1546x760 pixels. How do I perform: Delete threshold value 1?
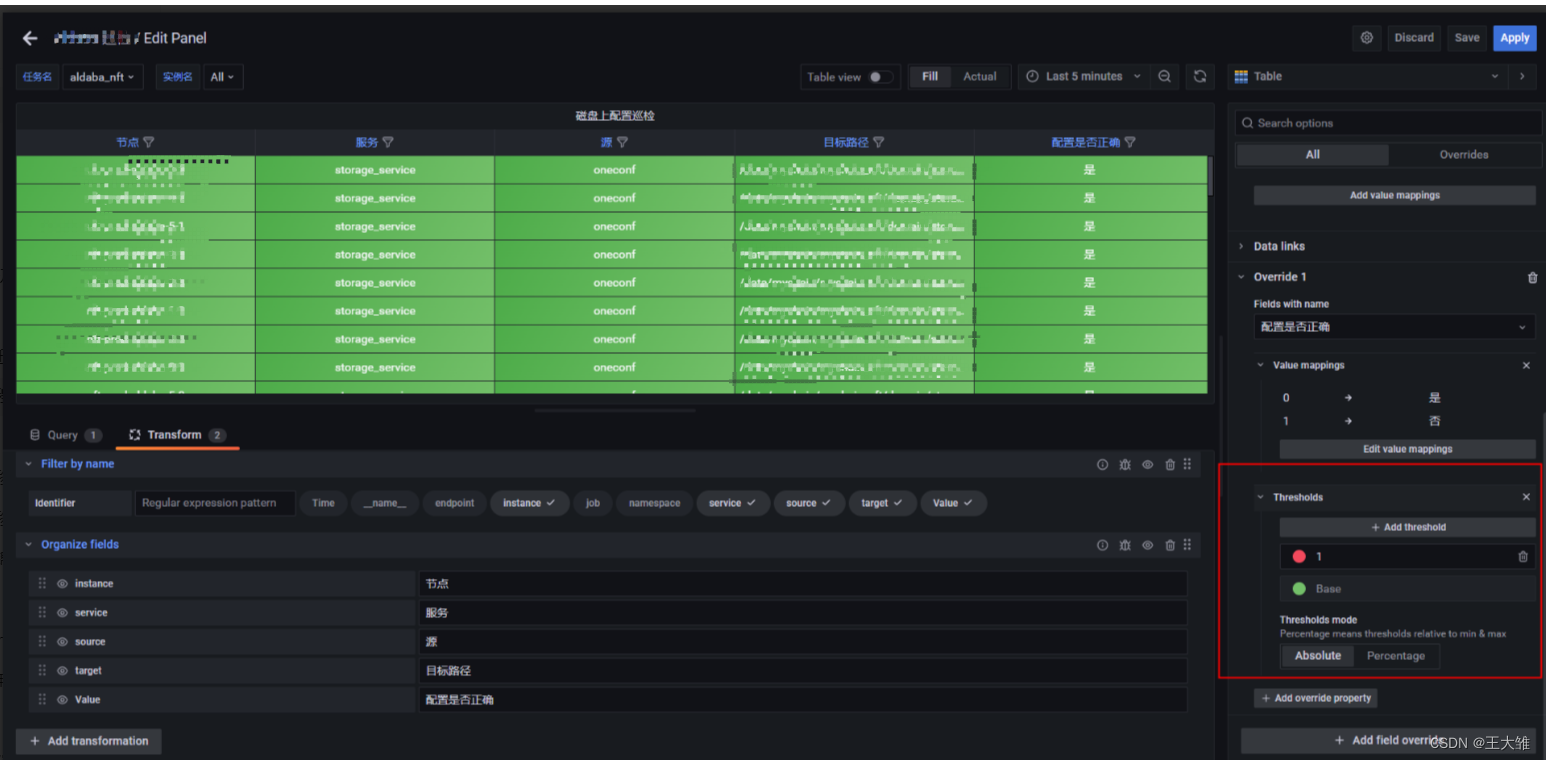point(1523,557)
